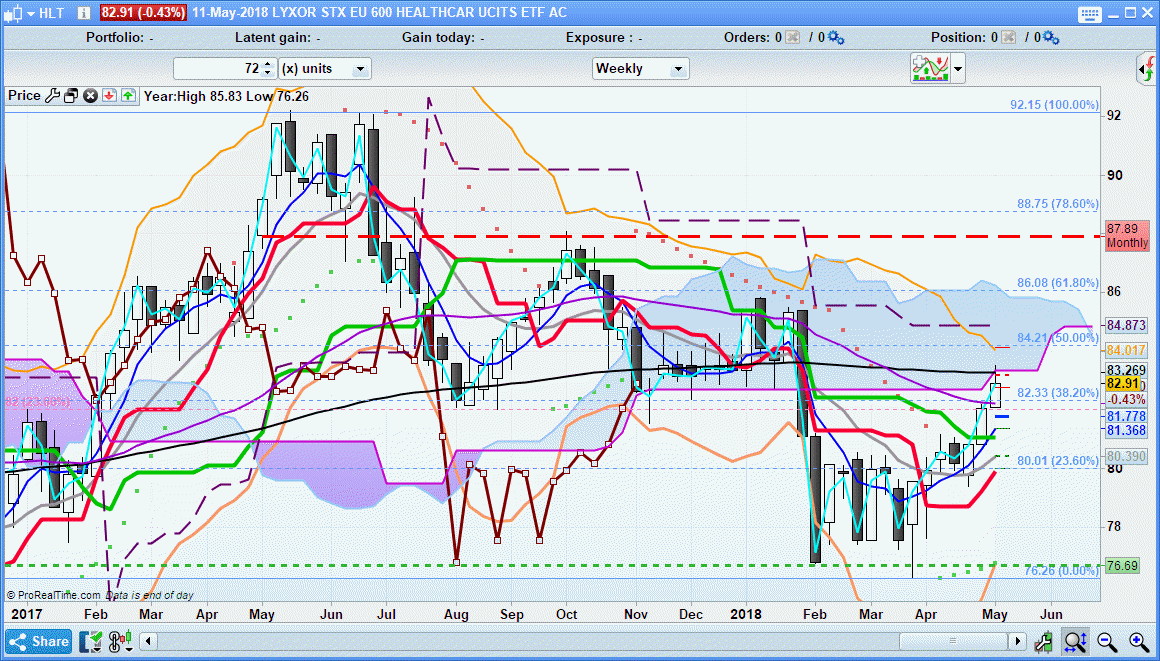Click the 2018 label on time axis
The height and width of the screenshot is (661, 1160).
pos(745,614)
